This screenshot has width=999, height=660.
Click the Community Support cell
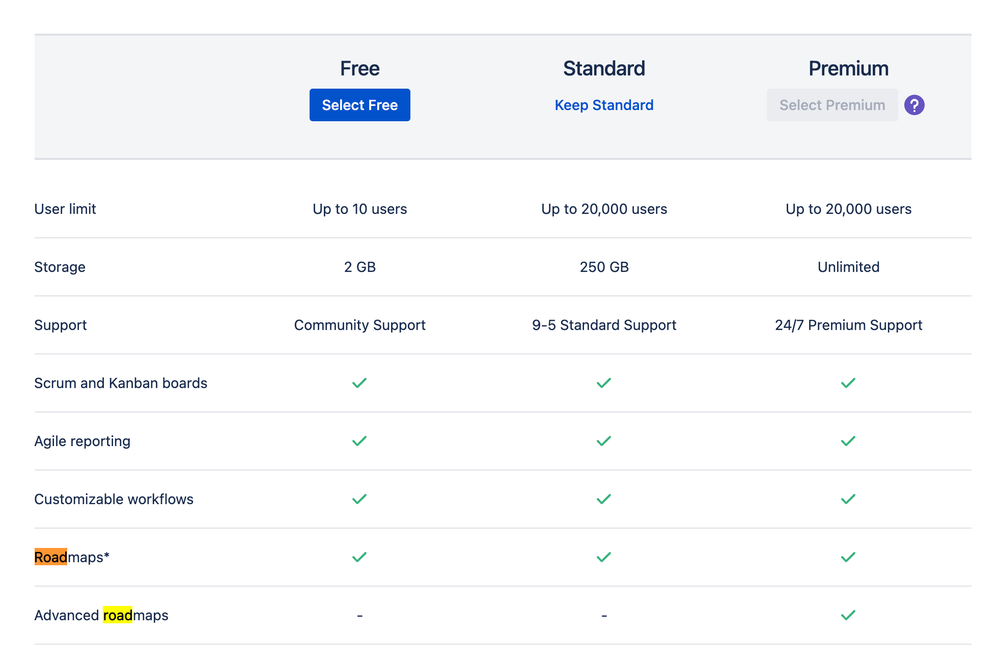[360, 325]
